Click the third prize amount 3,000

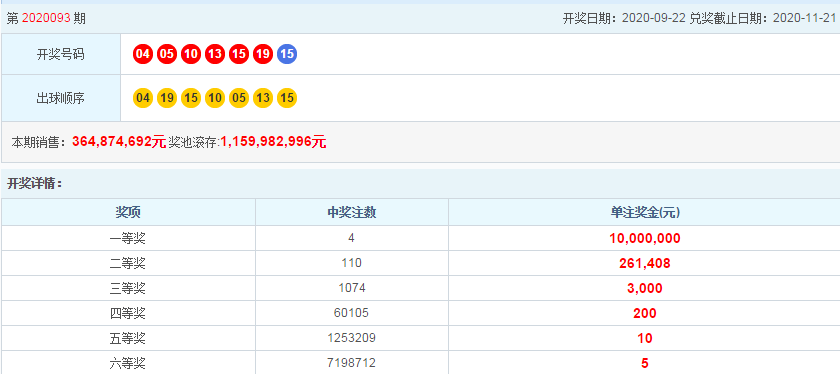pyautogui.click(x=645, y=288)
